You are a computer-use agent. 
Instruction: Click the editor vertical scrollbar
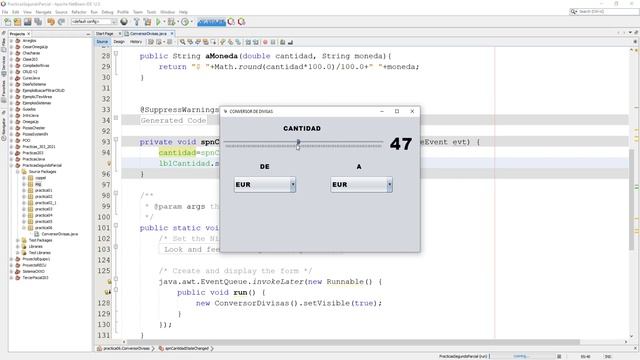point(631,199)
